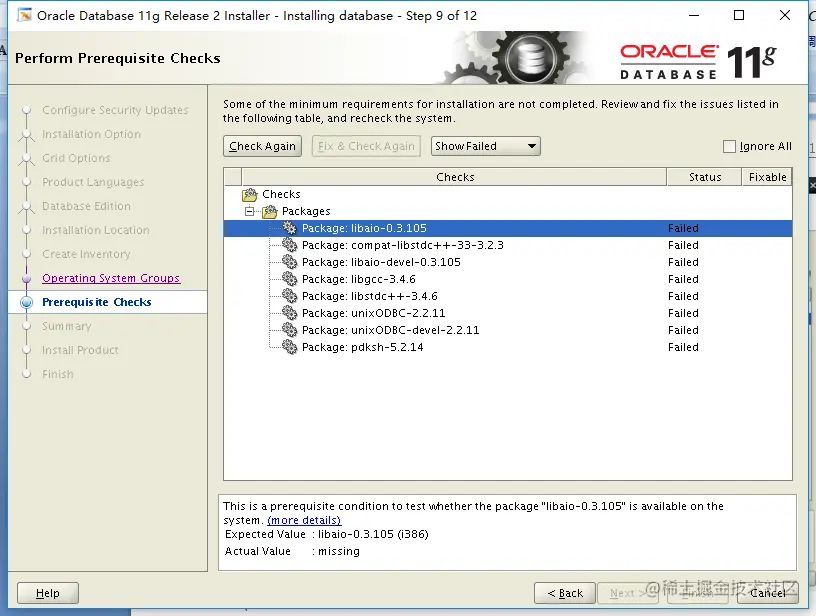Click the Check Again button
Image resolution: width=816 pixels, height=616 pixels.
point(262,146)
